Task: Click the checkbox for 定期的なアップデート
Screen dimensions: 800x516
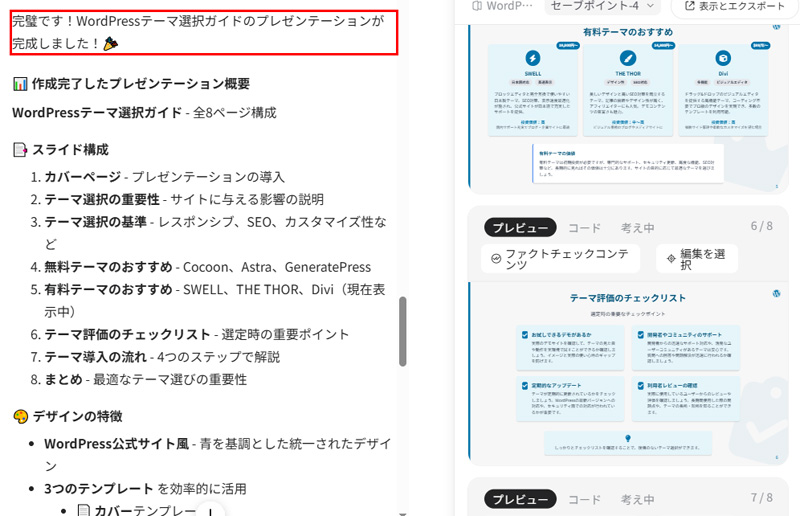Action: [x=524, y=385]
